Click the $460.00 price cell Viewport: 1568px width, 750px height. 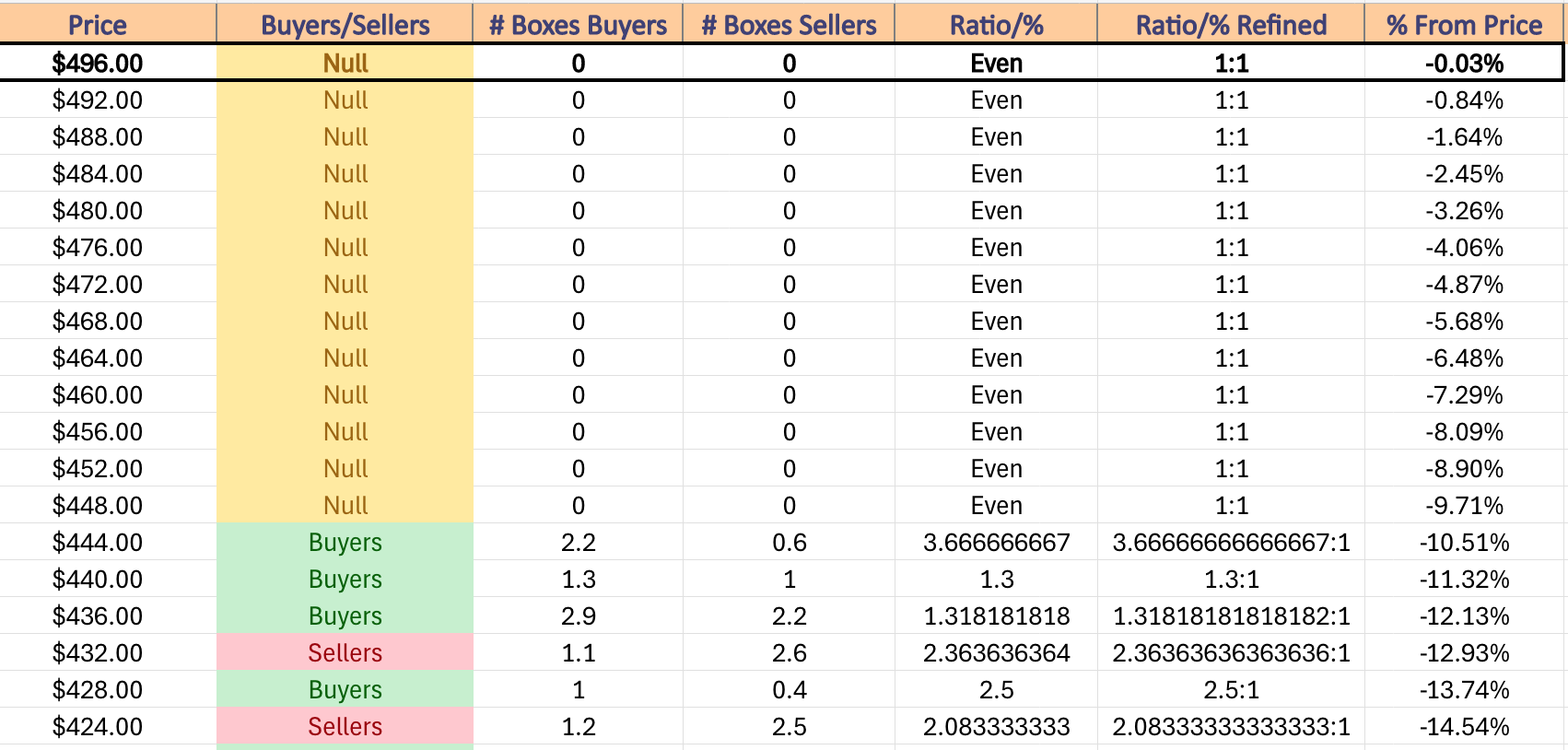[98, 395]
